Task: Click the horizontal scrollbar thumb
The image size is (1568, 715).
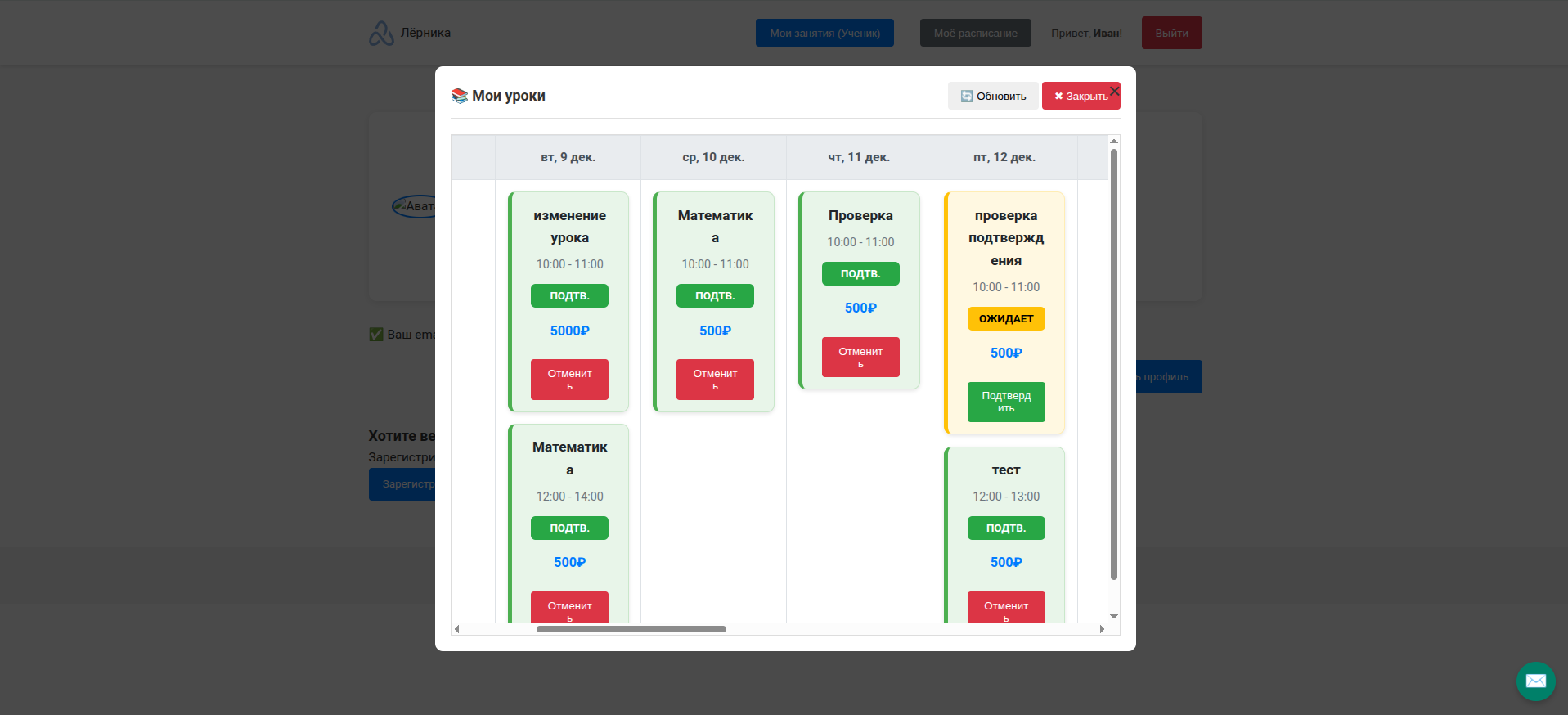Action: [631, 629]
